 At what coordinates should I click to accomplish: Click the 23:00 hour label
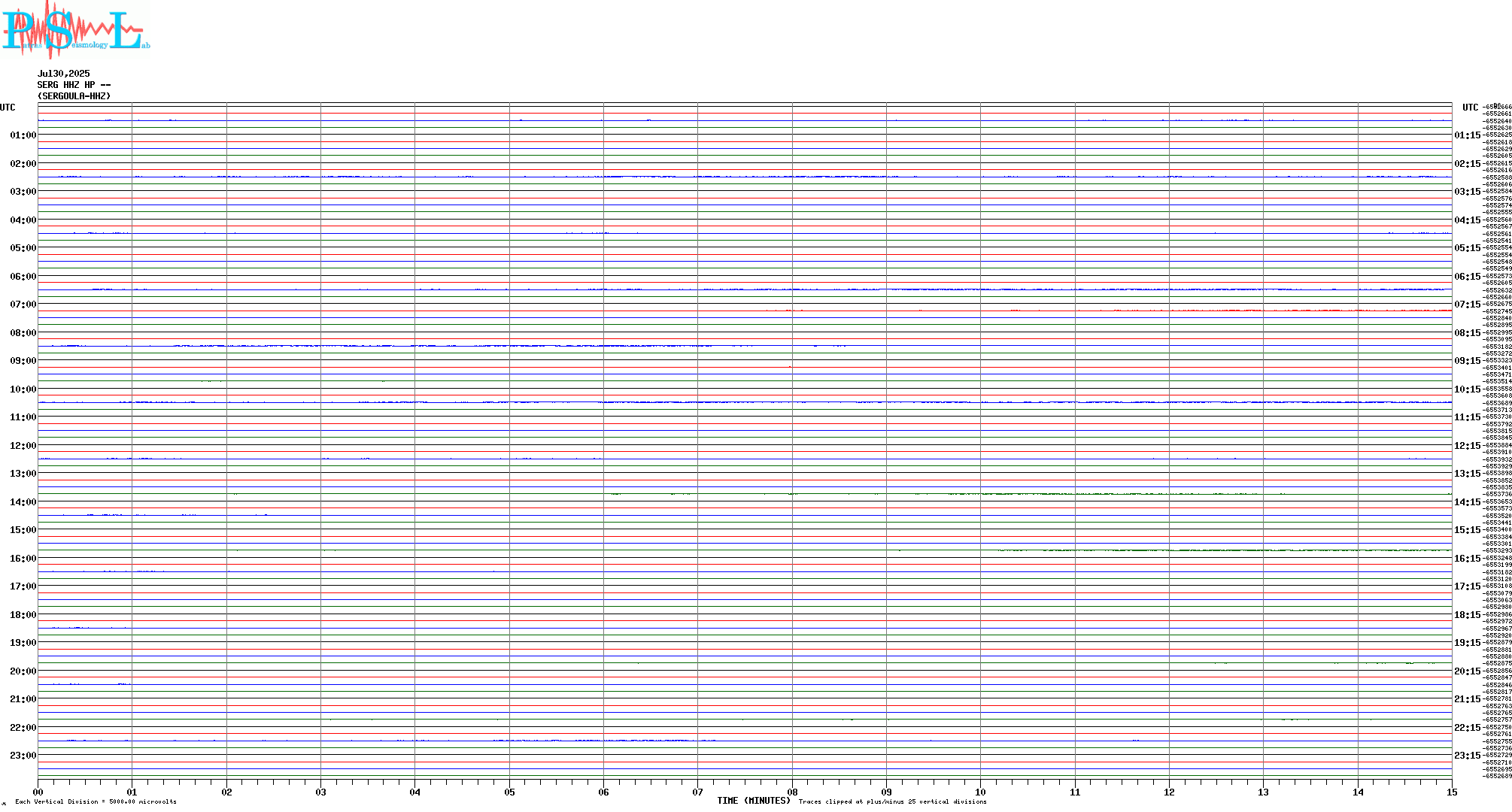[23, 756]
